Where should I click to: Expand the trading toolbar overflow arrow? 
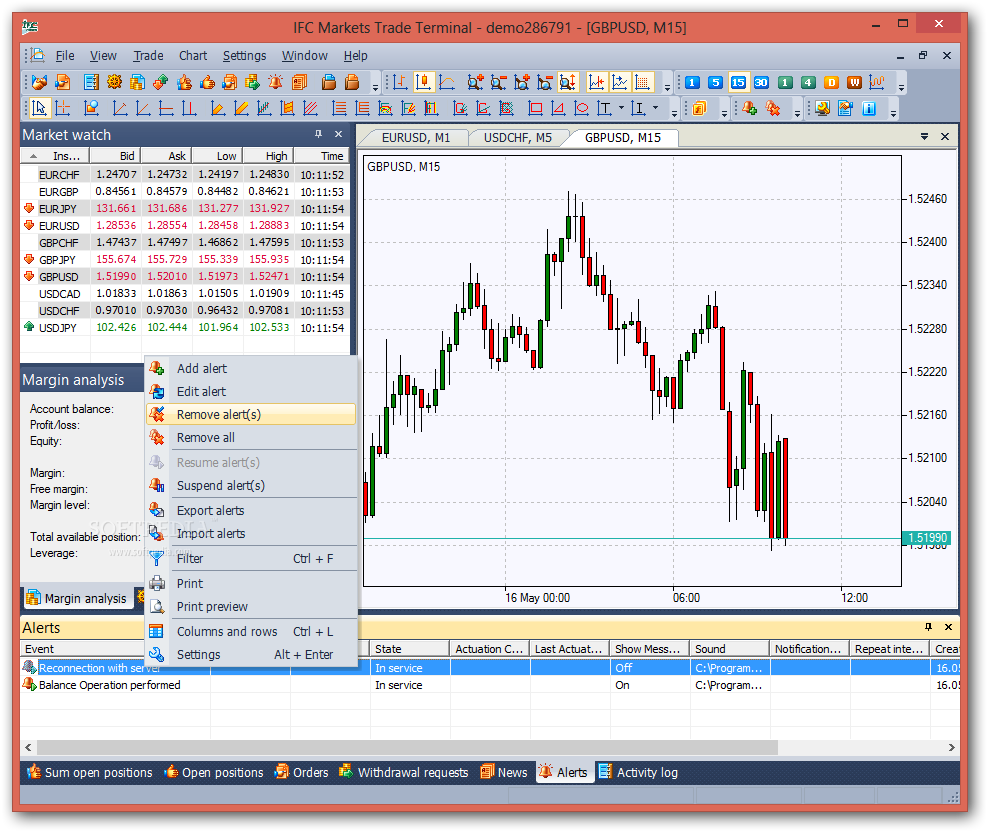pos(375,88)
